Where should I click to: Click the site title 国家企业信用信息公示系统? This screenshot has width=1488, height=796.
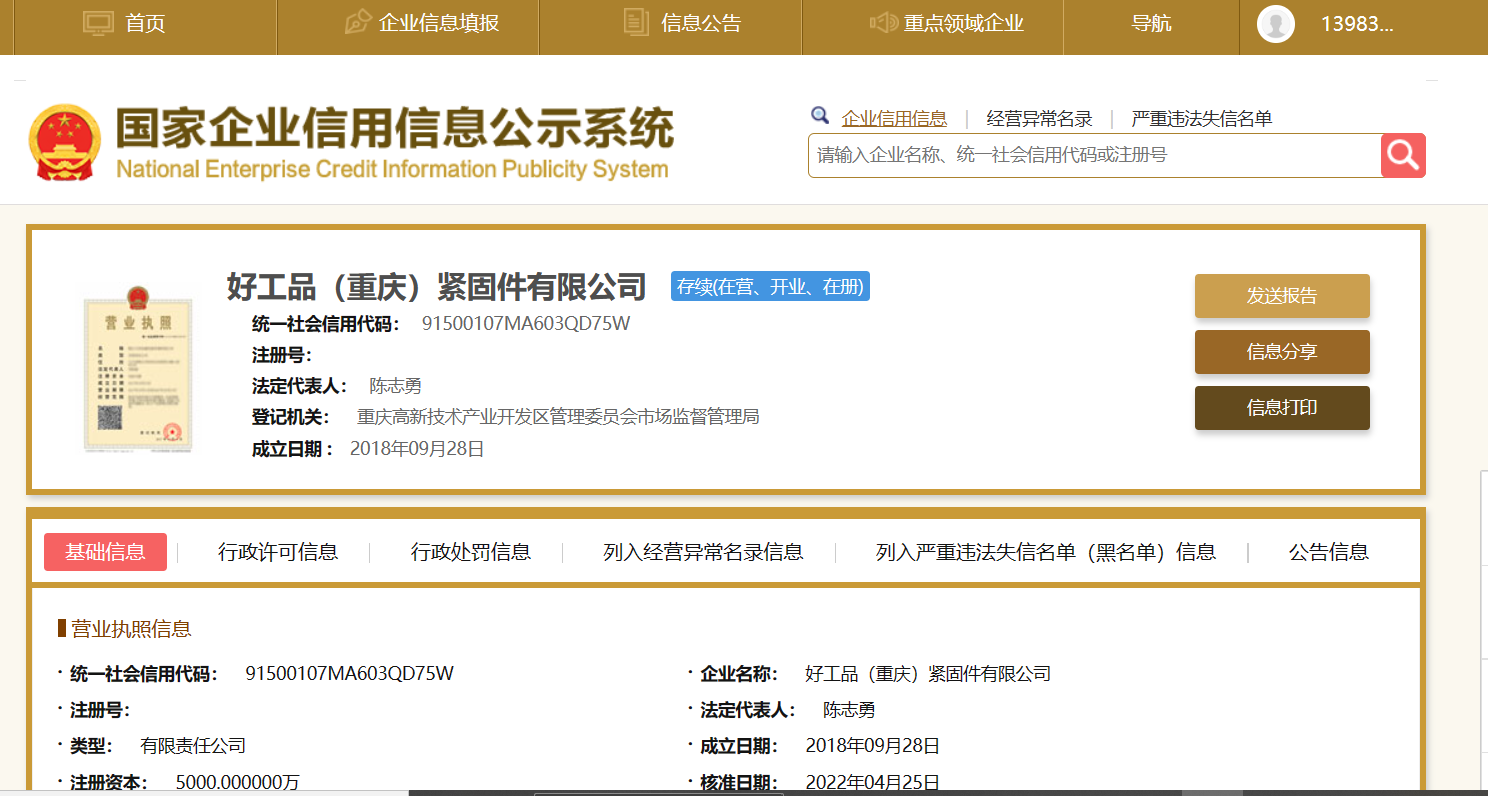pos(394,128)
